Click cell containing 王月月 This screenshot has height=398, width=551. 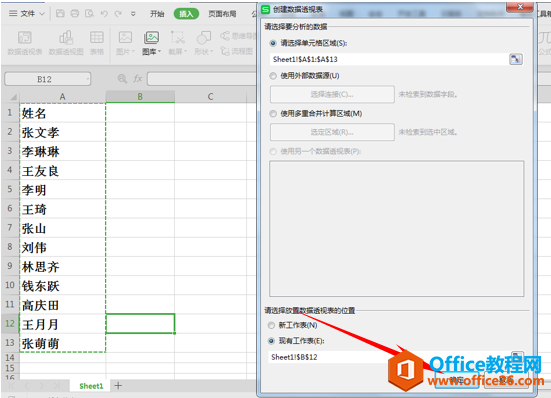(63, 324)
